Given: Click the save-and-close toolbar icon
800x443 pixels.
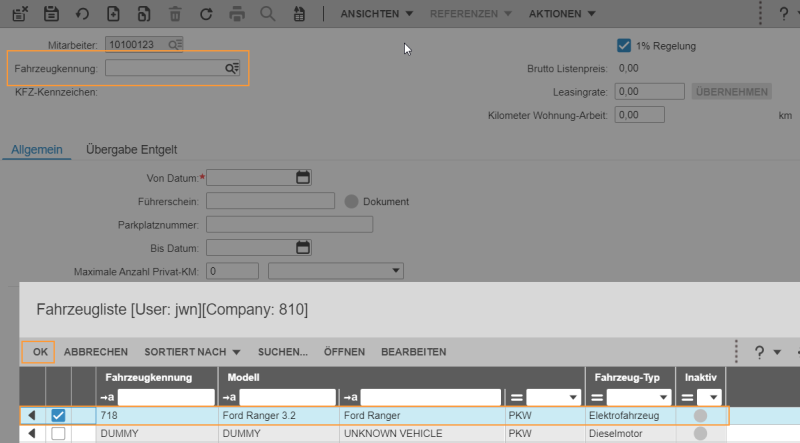Looking at the screenshot, I should tap(20, 13).
